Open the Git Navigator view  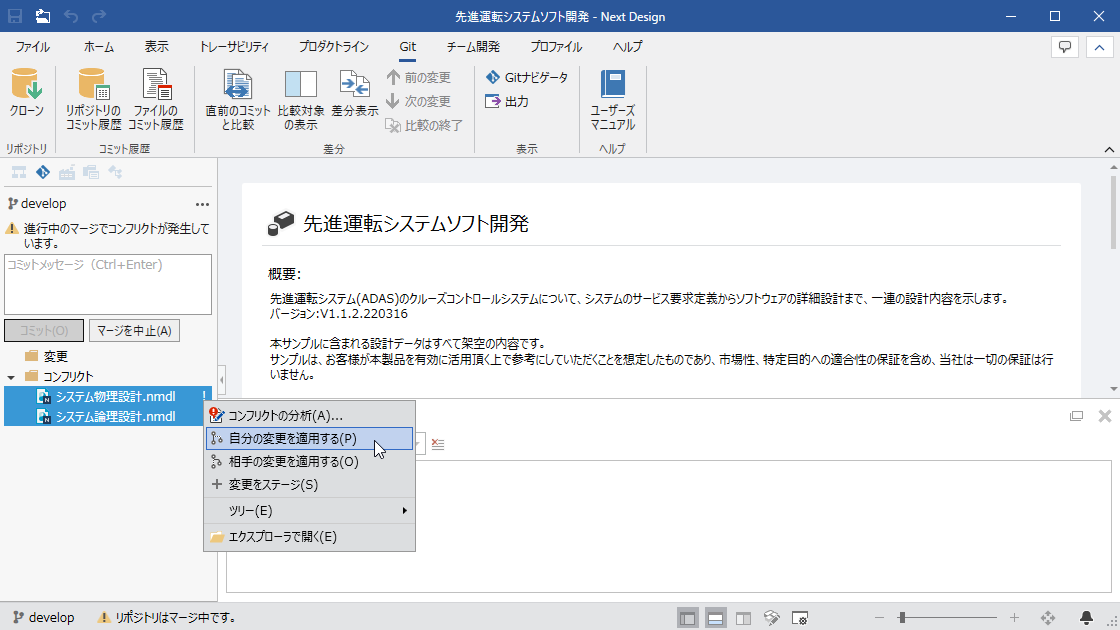[526, 77]
